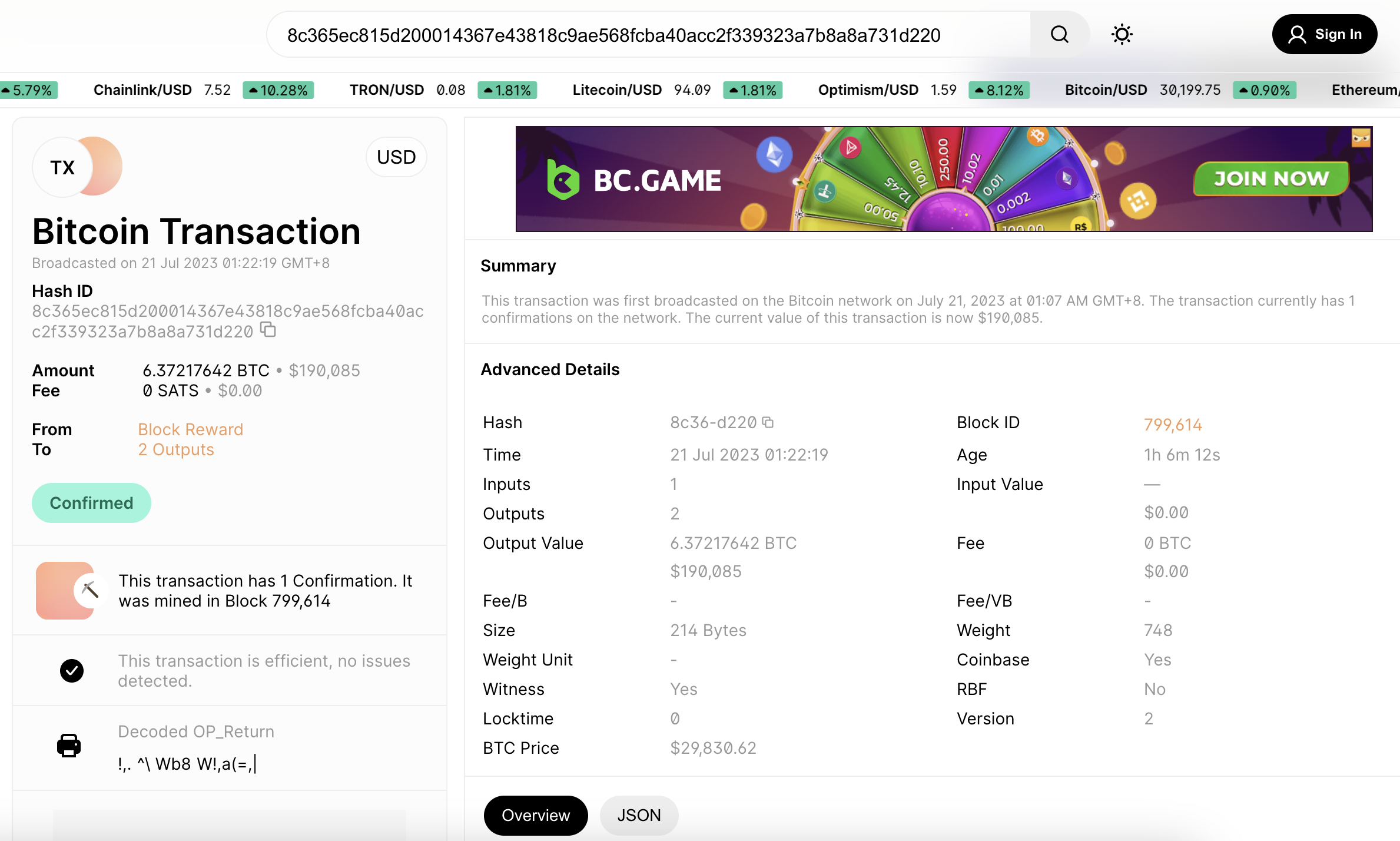This screenshot has width=1400, height=841.
Task: Switch currency using the USD selector
Action: pos(396,157)
